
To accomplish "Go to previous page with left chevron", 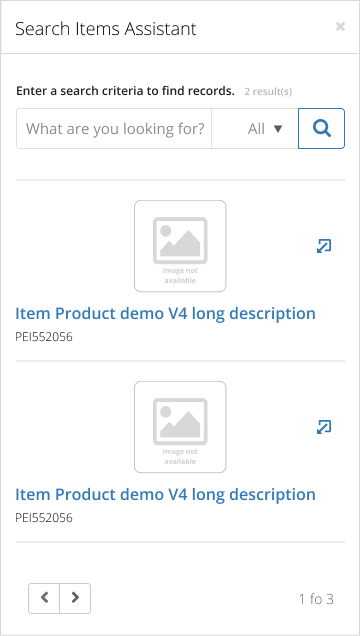I will [44, 598].
